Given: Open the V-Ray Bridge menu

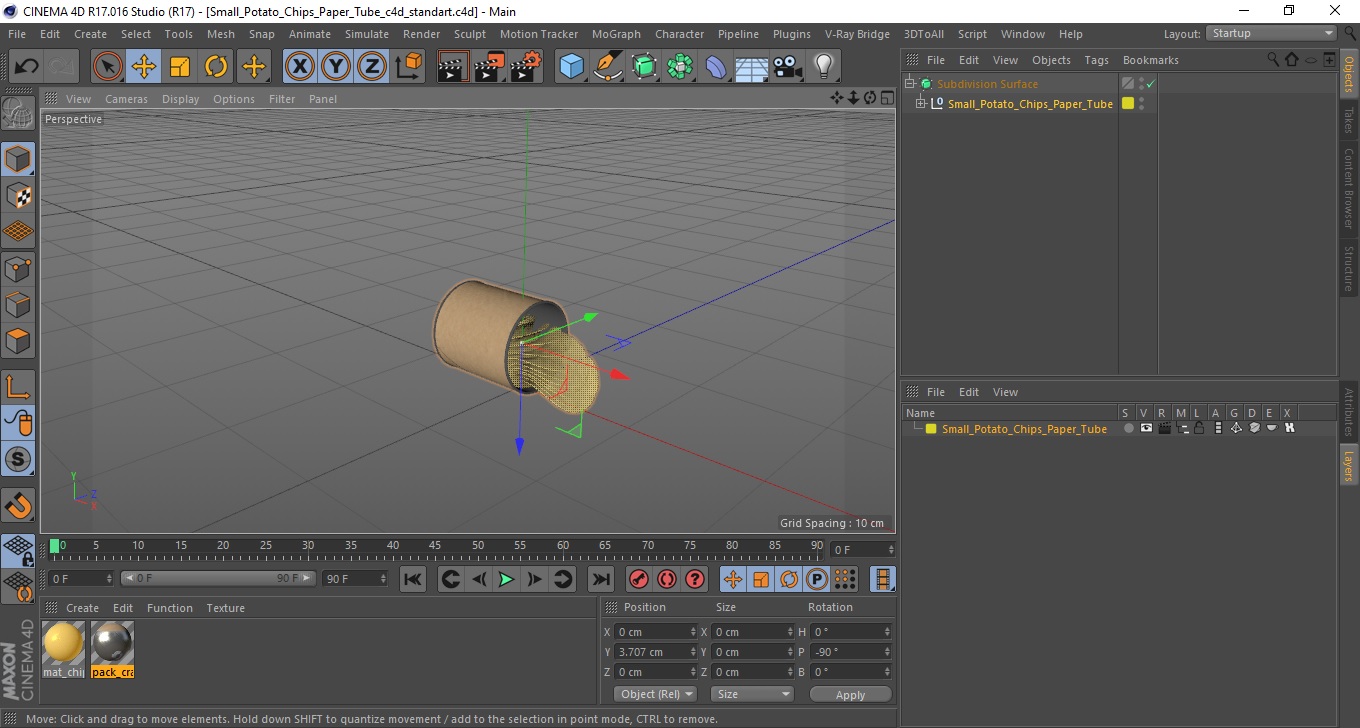Looking at the screenshot, I should point(857,34).
